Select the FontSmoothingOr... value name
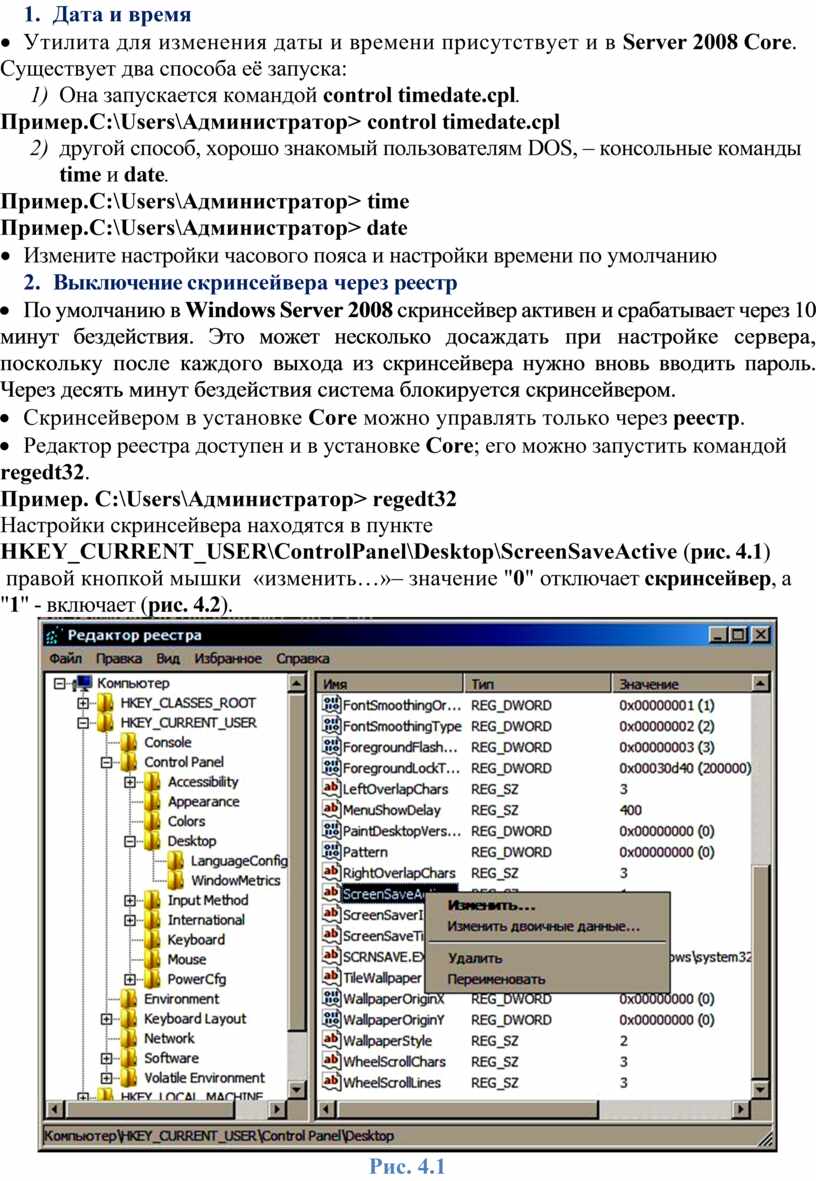 [402, 706]
